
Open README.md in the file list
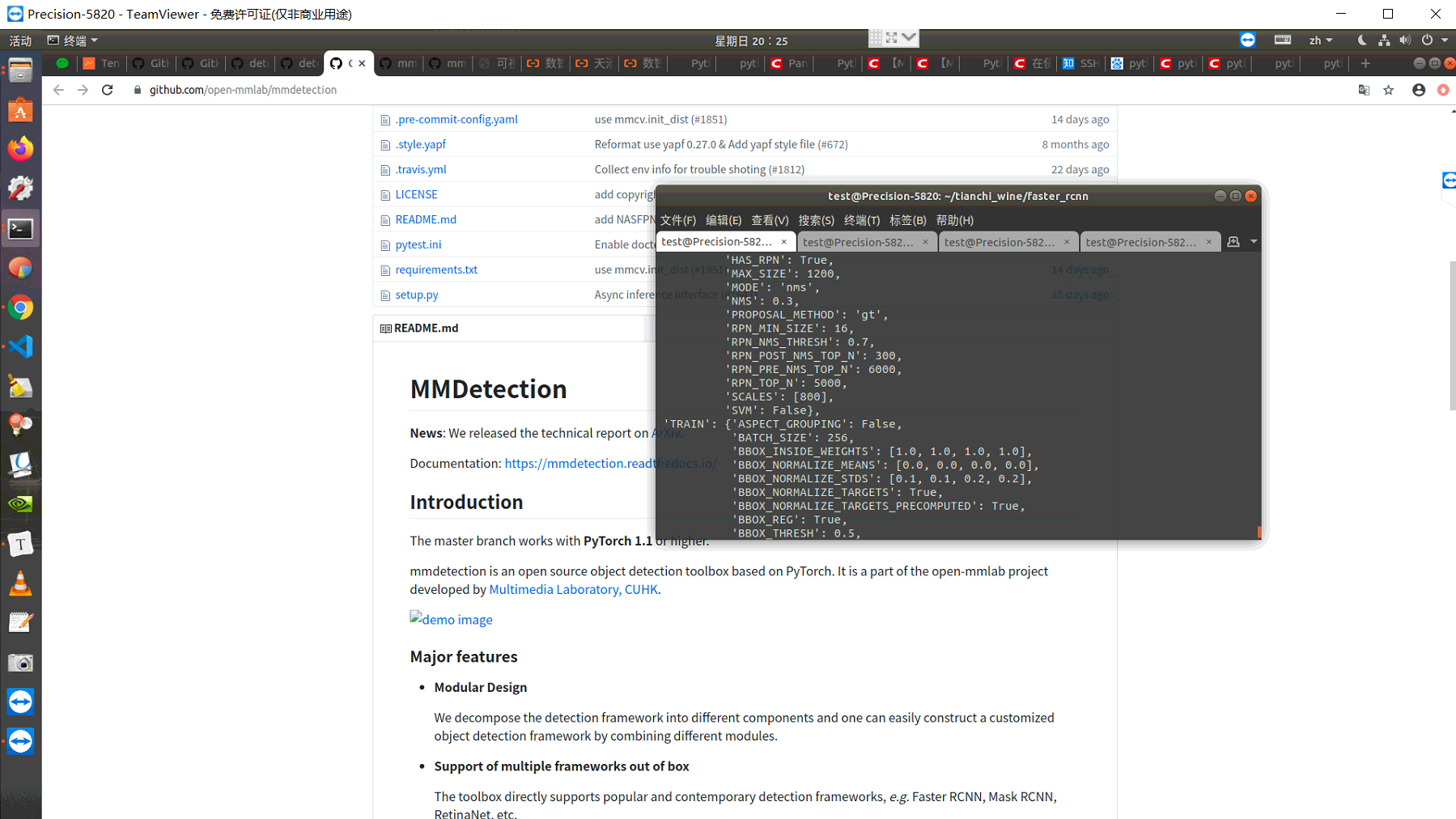pos(426,219)
